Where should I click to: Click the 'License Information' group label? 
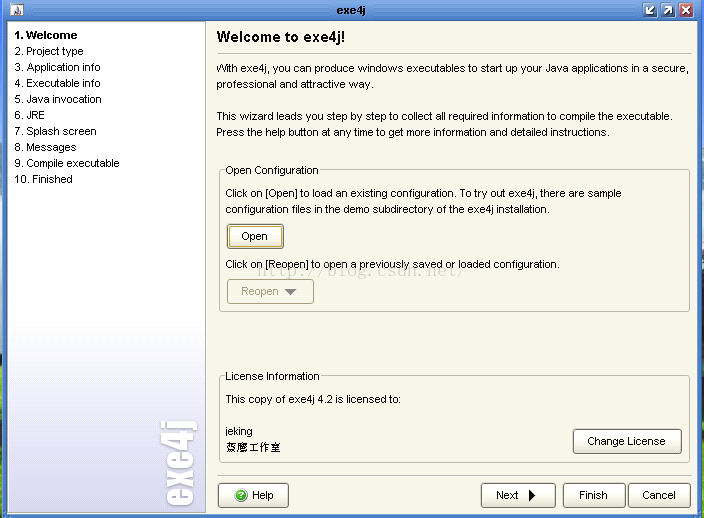click(272, 376)
